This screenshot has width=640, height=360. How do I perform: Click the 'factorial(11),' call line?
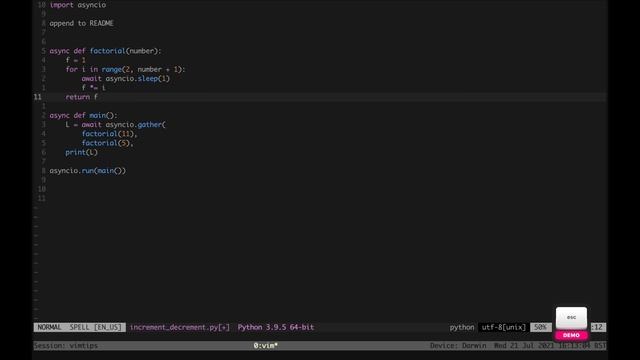pos(109,134)
